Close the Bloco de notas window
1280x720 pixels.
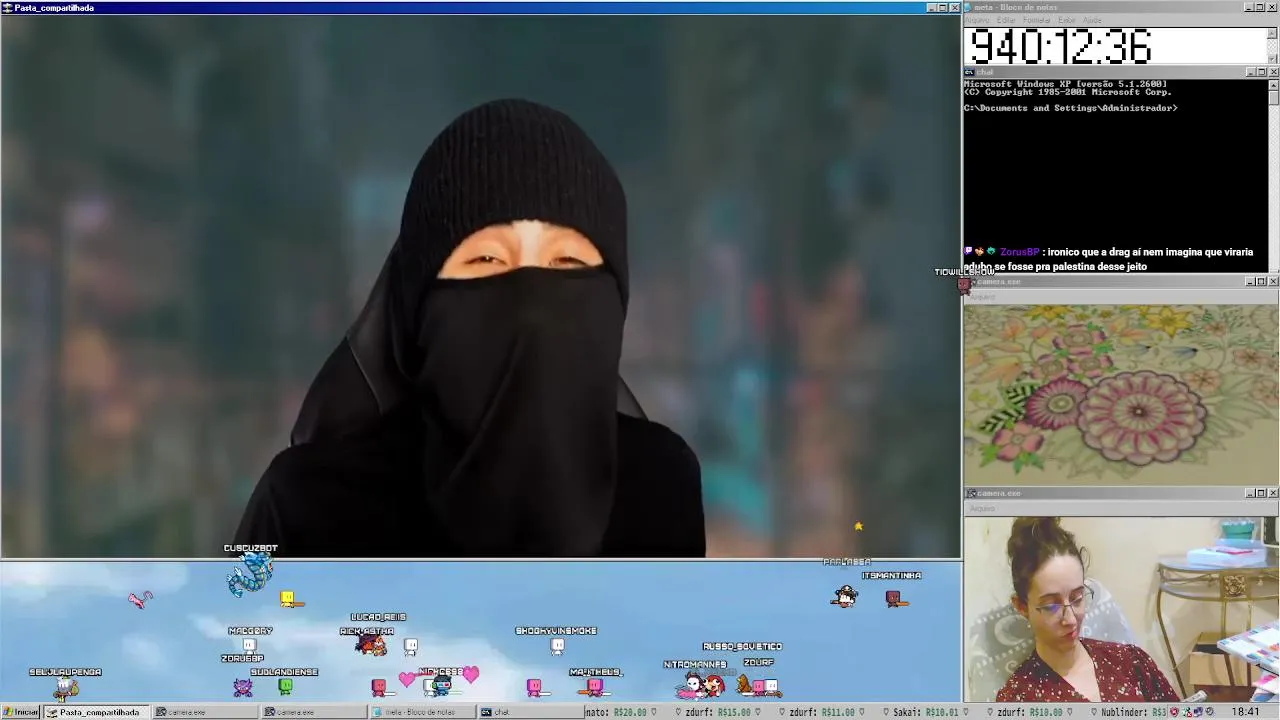(x=1273, y=8)
